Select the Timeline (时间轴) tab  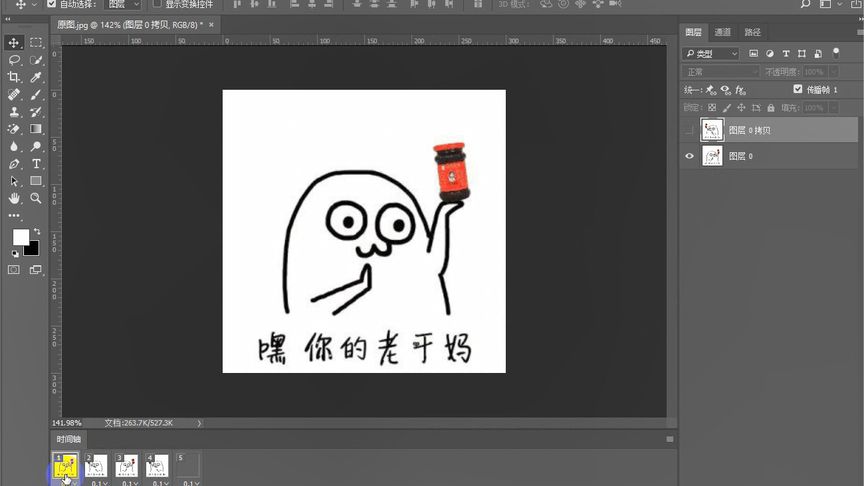pyautogui.click(x=68, y=439)
